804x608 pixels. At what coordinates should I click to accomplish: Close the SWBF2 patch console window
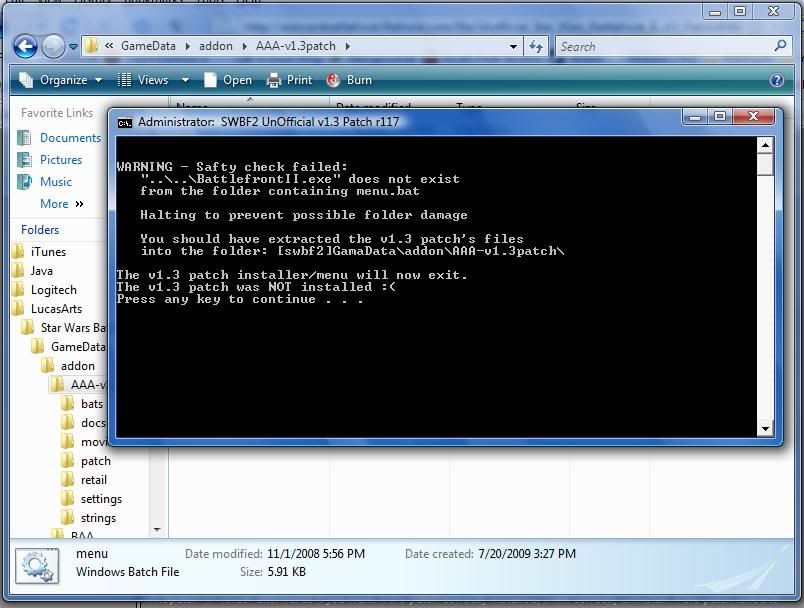753,117
